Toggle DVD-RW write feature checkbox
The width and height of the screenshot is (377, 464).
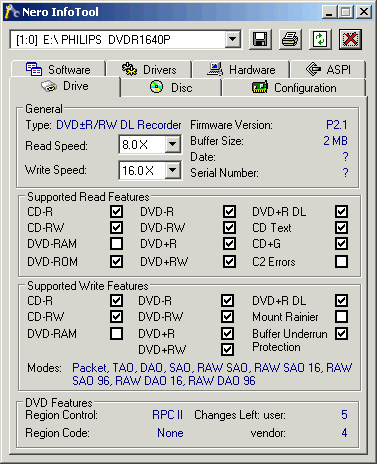pos(227,316)
